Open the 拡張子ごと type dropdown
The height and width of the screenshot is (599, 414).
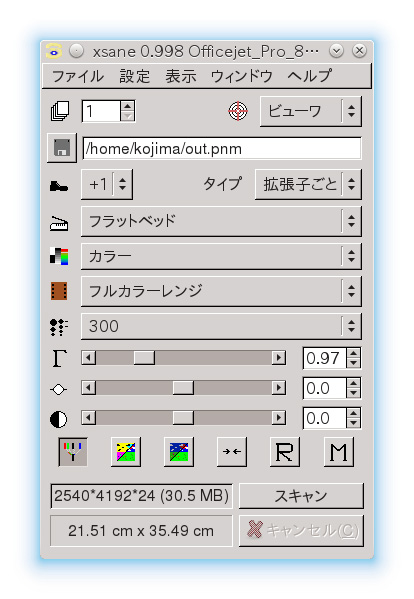tap(308, 185)
